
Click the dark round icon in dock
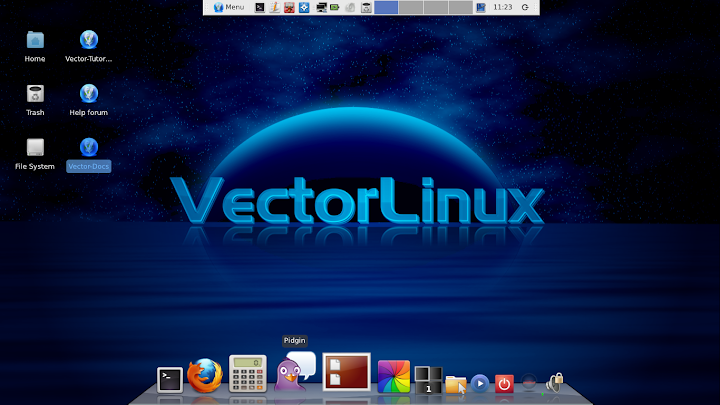click(529, 382)
